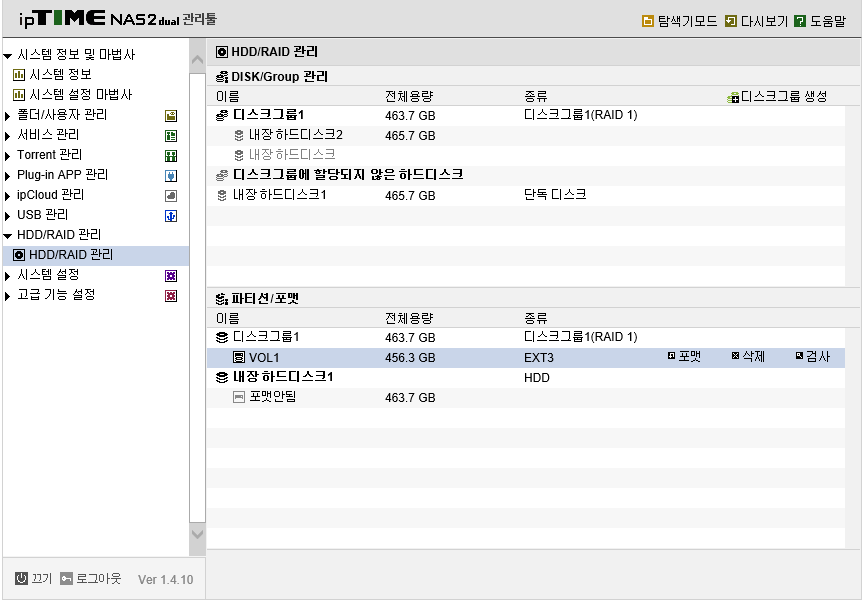Click the 끄기 shutdown button
This screenshot has width=866, height=608.
point(33,578)
